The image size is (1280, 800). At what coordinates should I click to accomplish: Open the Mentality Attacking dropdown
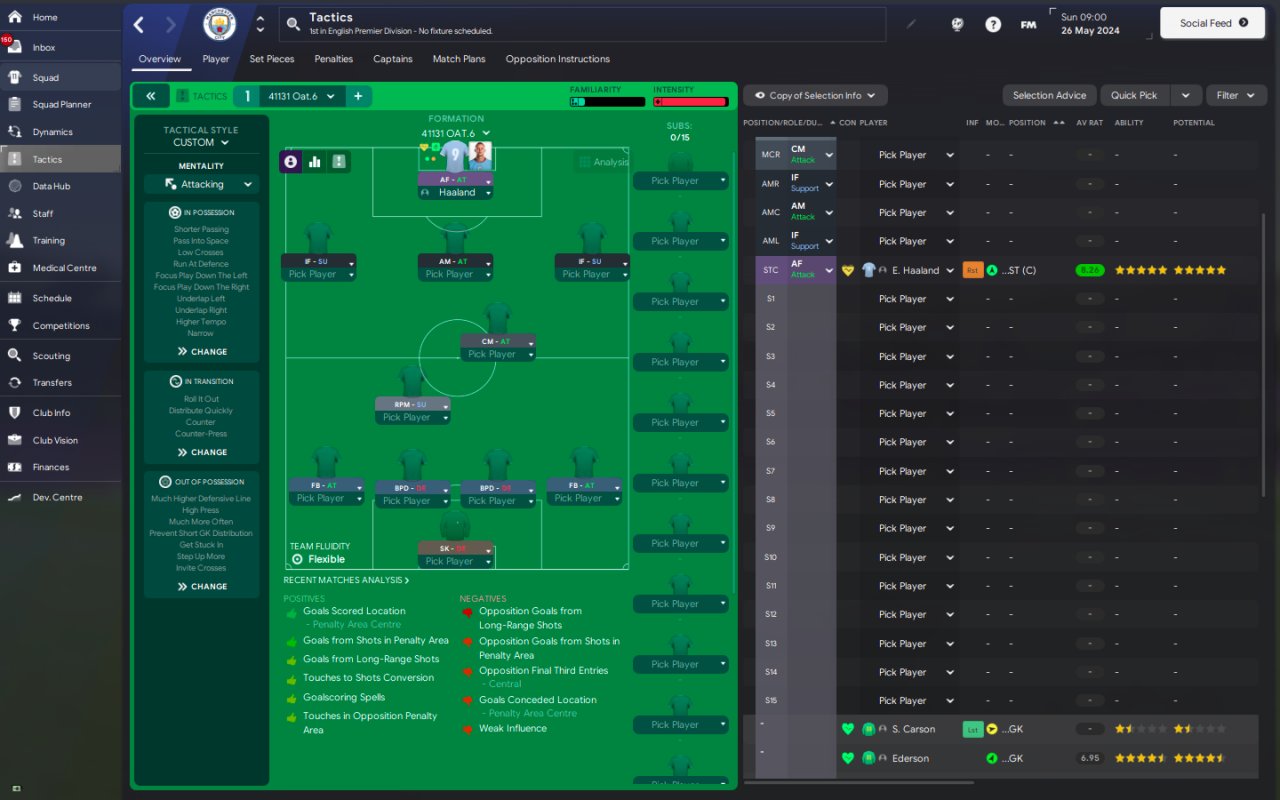(x=201, y=184)
